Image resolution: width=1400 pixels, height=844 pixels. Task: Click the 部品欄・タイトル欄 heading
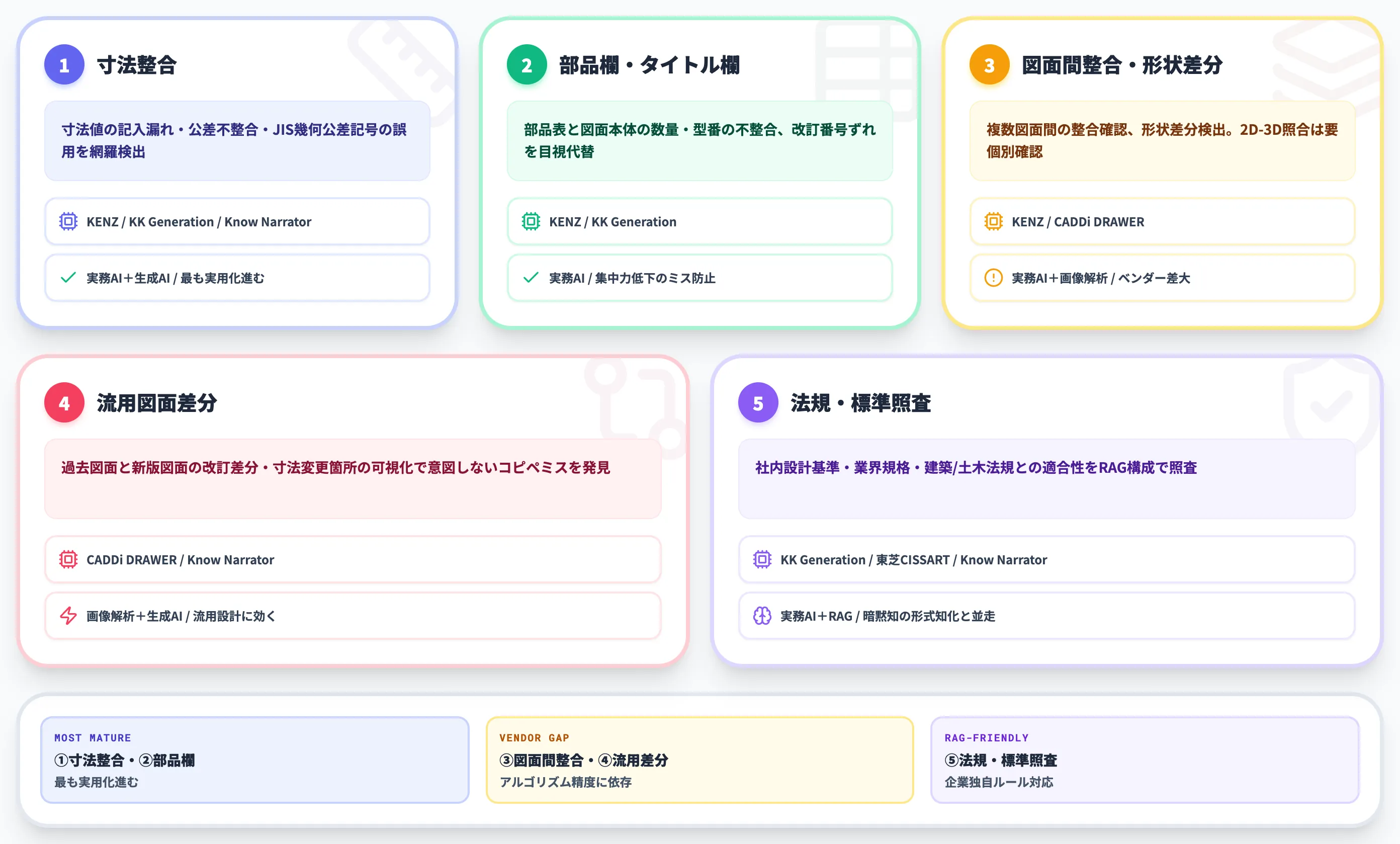(649, 65)
